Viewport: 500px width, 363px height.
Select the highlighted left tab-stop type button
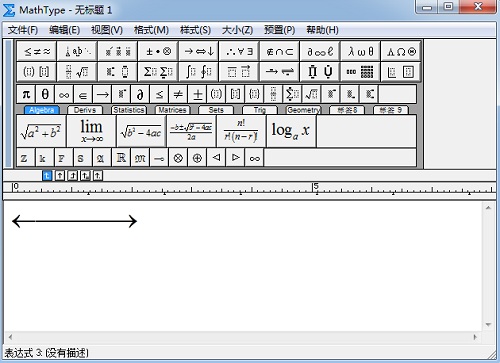pos(47,175)
